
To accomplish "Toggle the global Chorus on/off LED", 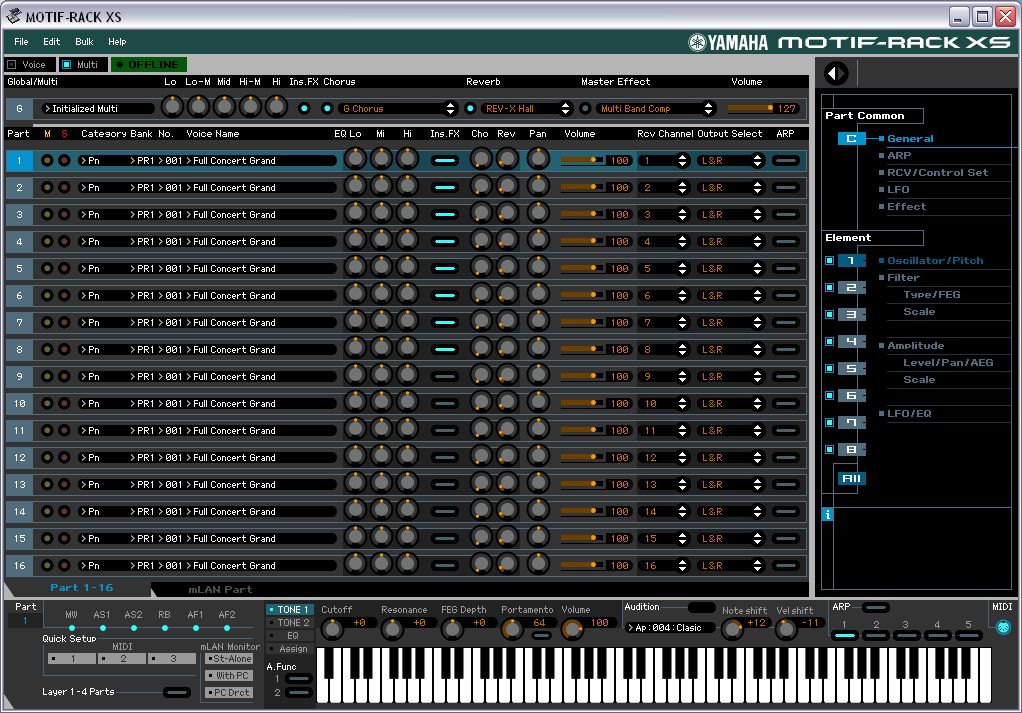I will tap(327, 108).
